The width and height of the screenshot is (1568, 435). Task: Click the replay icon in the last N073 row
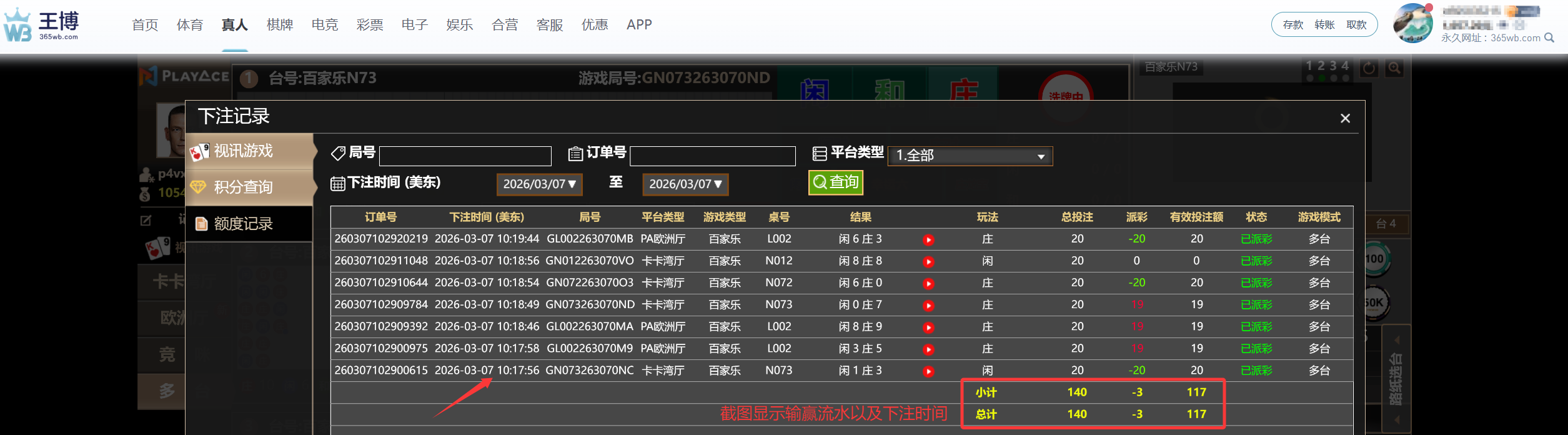click(x=928, y=371)
